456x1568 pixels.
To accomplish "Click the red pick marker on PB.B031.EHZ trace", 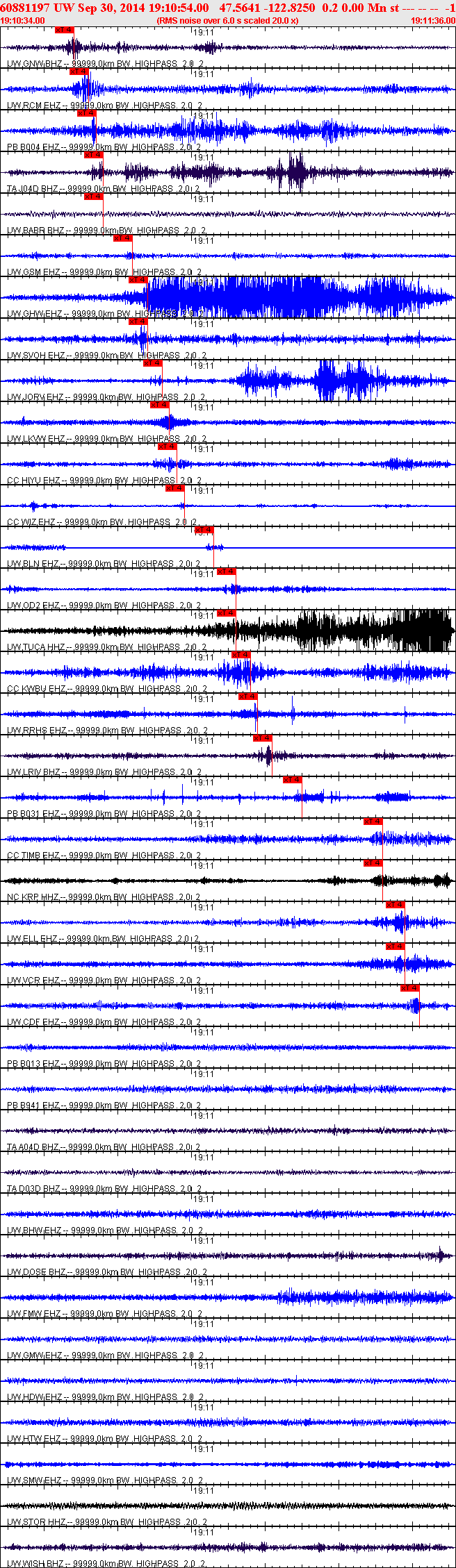I will (293, 780).
